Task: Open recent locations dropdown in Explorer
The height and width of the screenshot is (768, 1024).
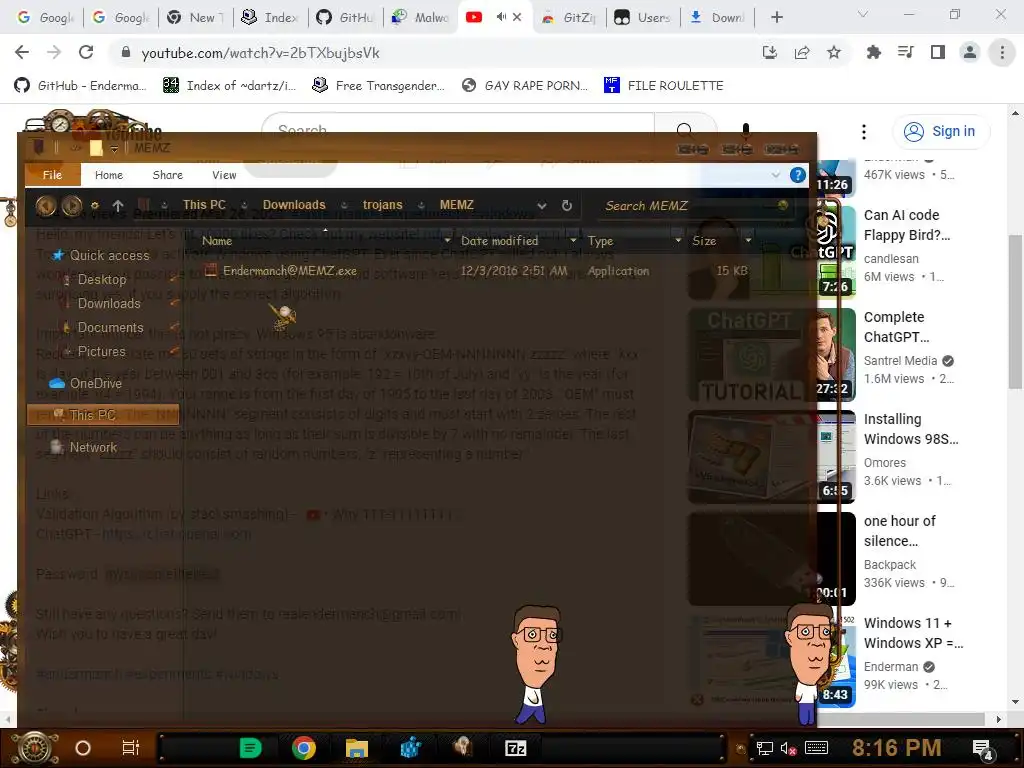Action: [95, 206]
